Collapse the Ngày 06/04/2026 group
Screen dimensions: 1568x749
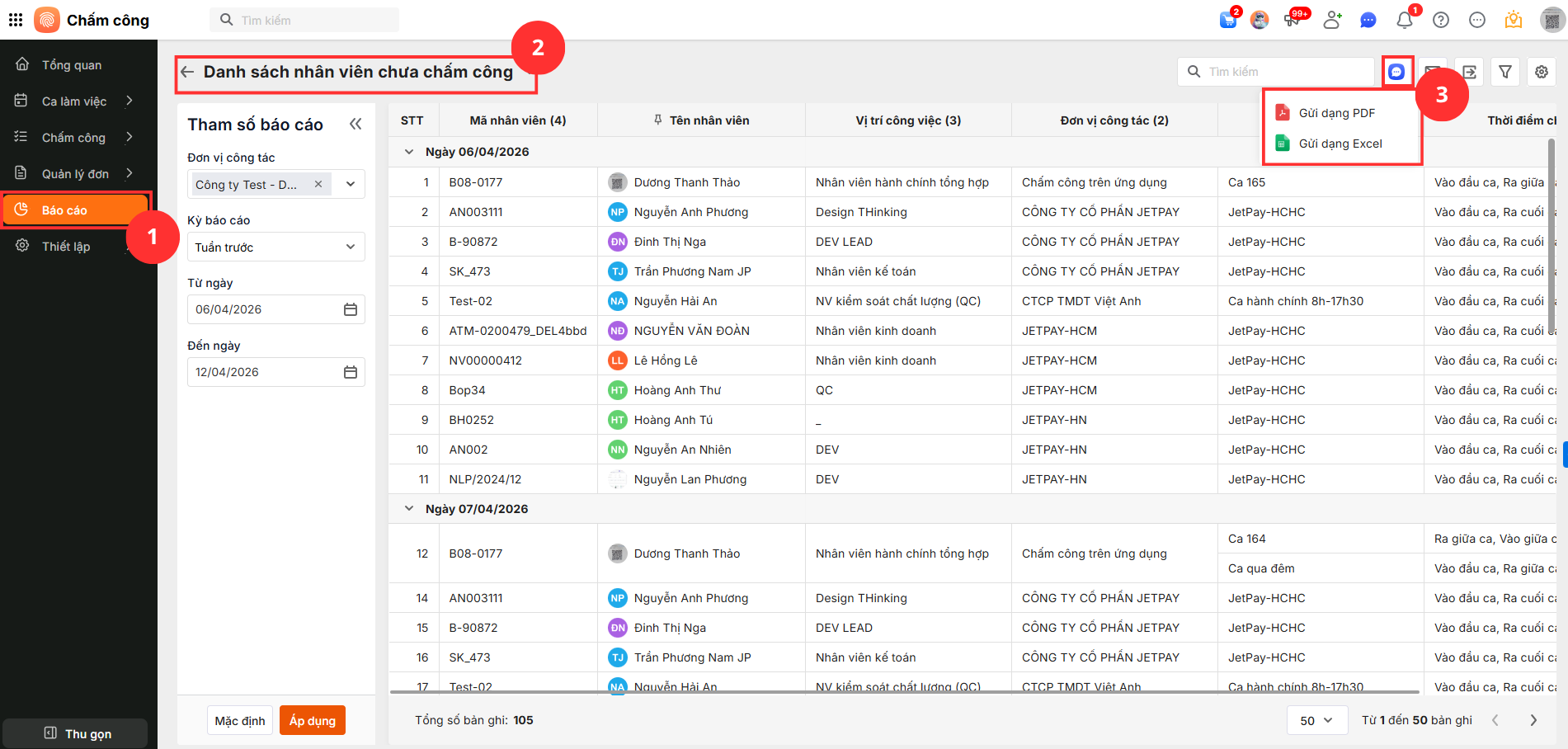[x=409, y=152]
